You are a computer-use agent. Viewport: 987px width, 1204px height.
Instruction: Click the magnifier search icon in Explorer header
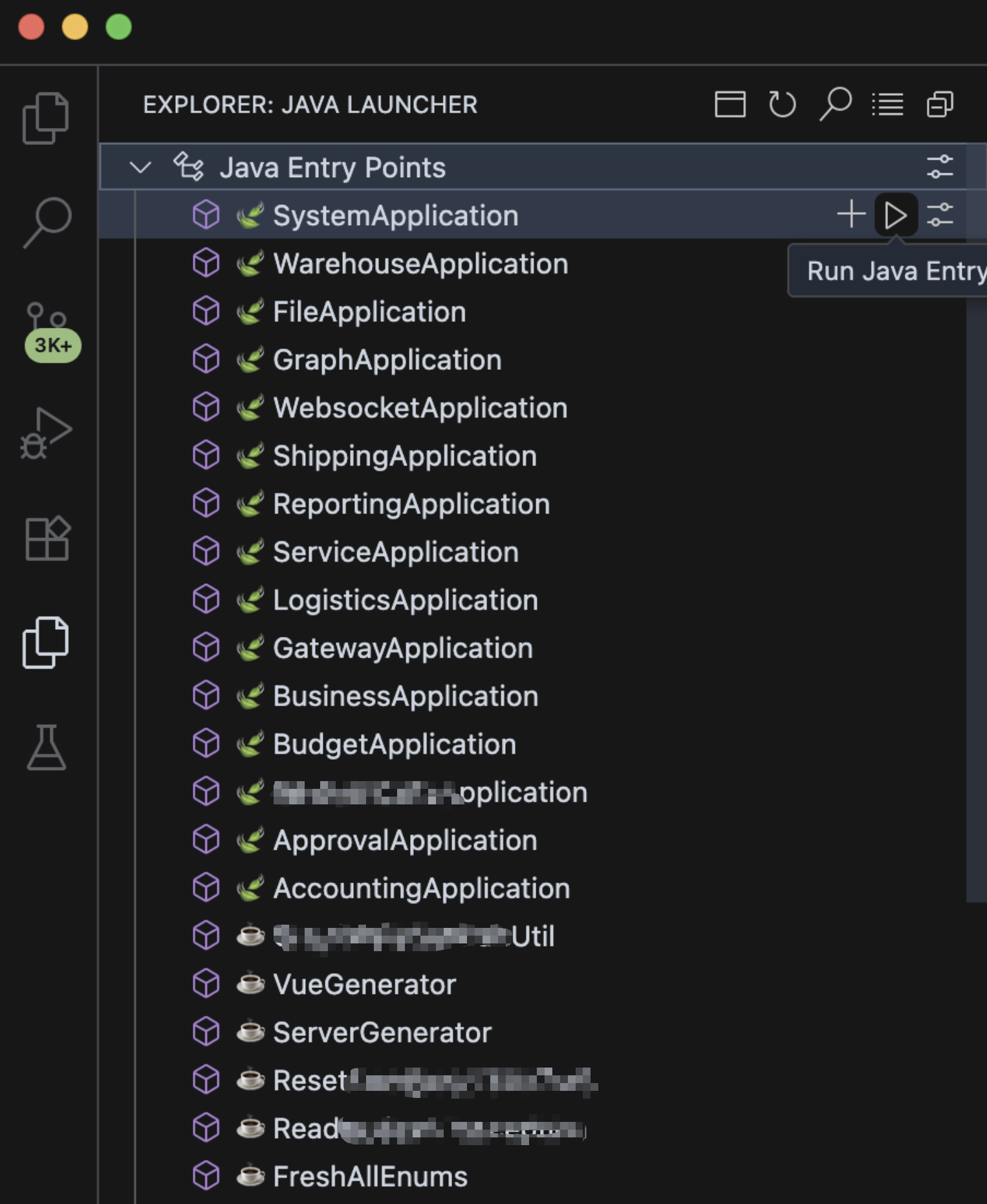point(835,104)
